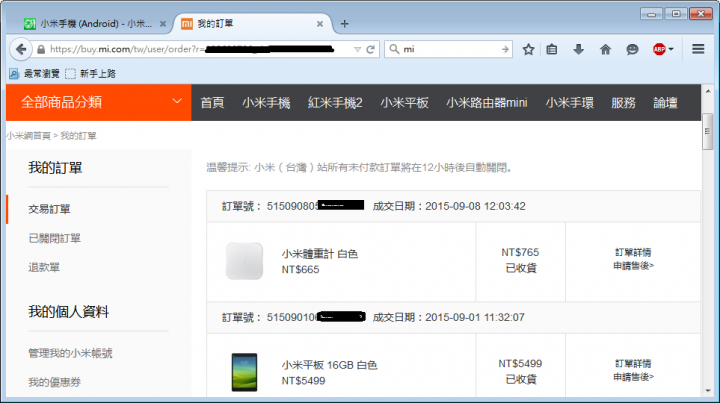
Task: Open 小米體重計 白色 product name
Action: [320, 254]
